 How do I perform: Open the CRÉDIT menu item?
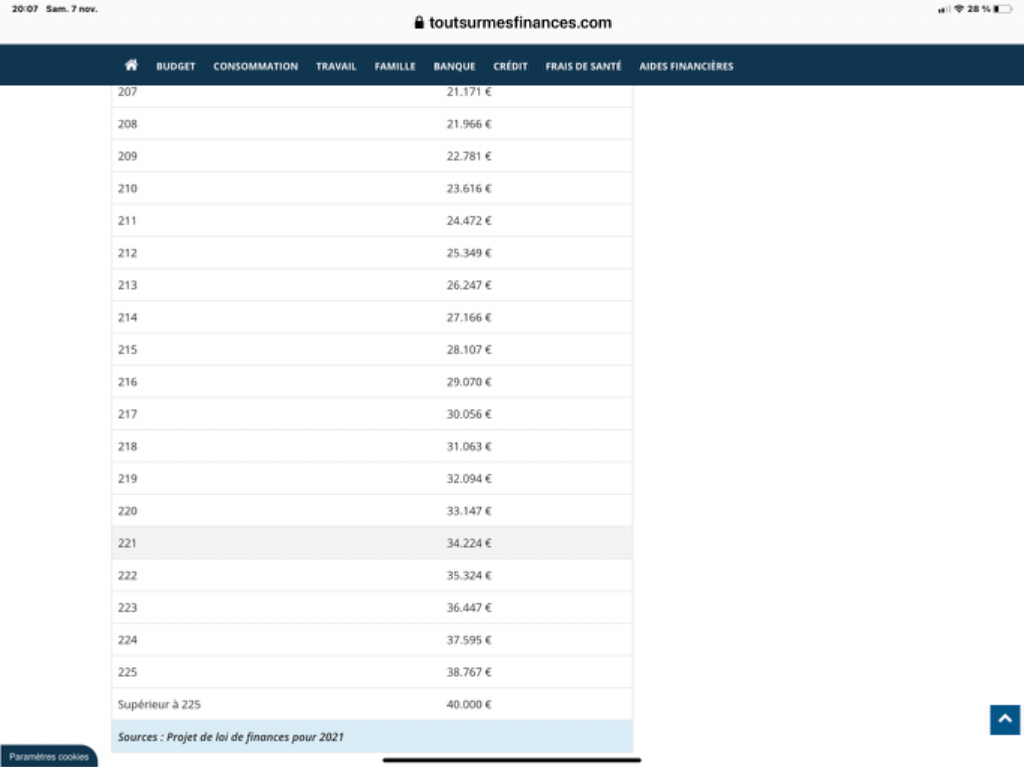pos(510,67)
